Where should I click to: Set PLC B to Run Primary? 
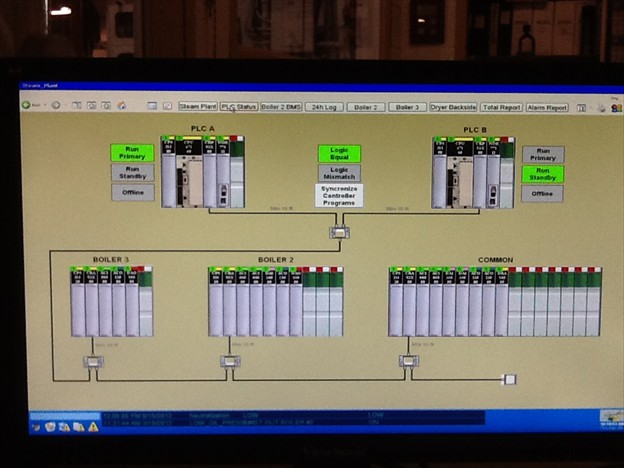pos(543,154)
